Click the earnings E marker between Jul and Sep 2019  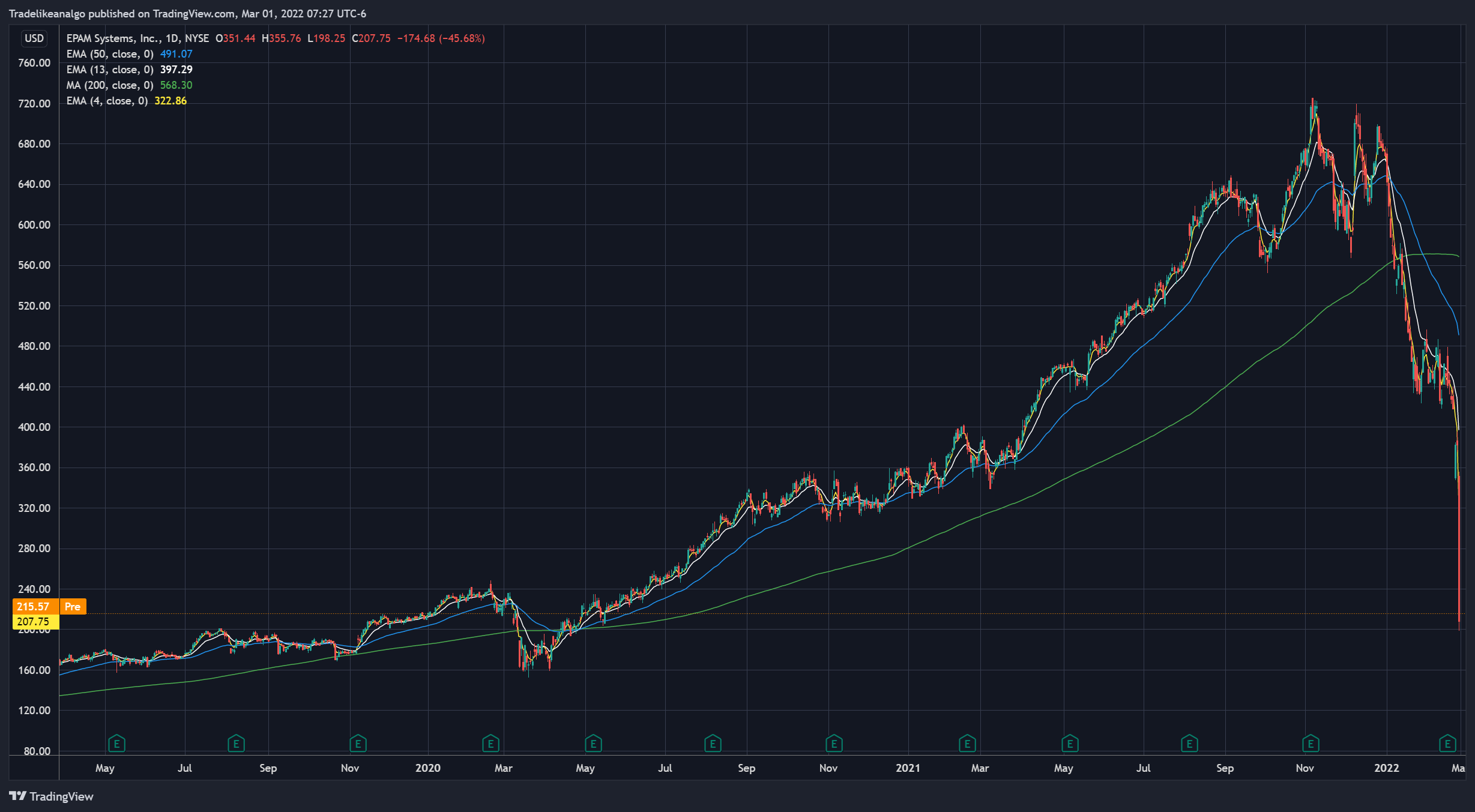pos(236,744)
